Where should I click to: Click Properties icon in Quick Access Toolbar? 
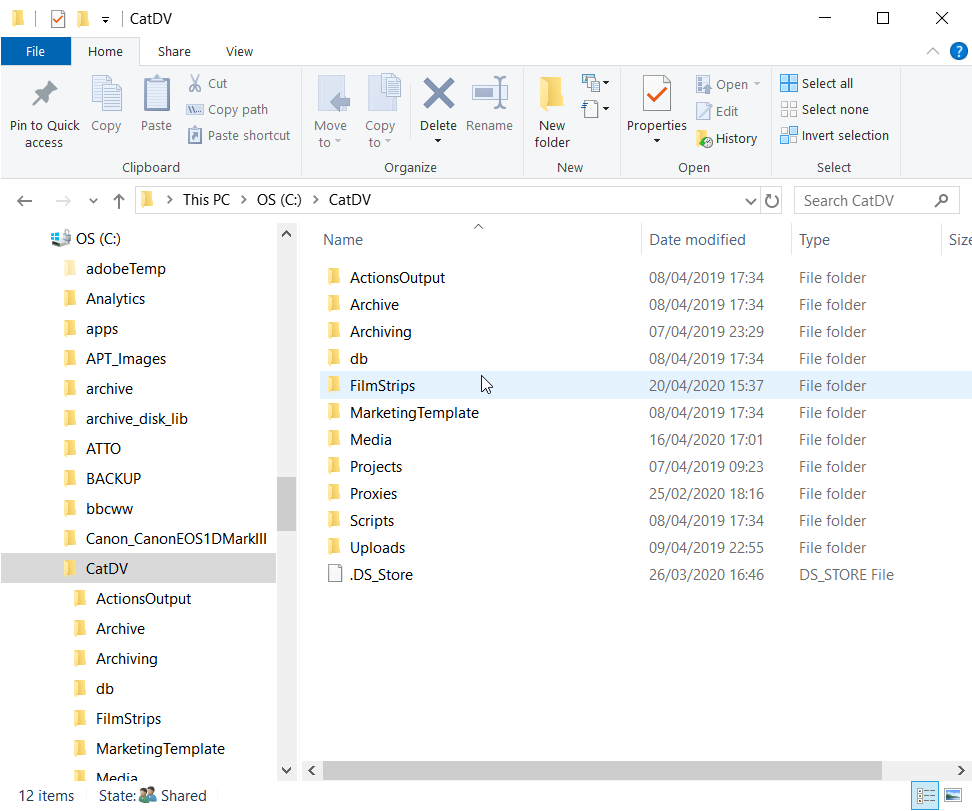(x=58, y=19)
